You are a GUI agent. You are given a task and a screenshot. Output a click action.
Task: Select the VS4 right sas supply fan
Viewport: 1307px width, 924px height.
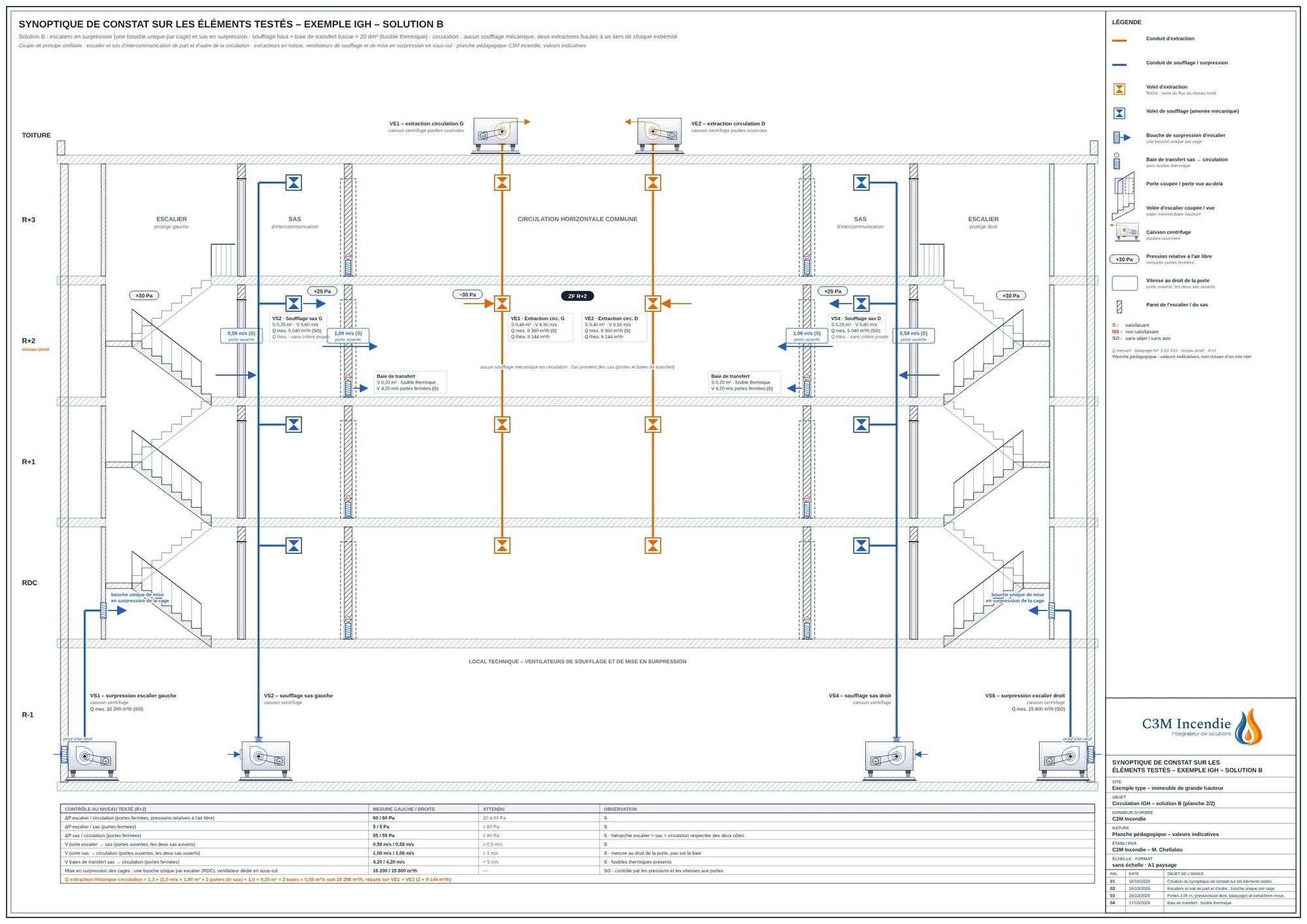click(889, 760)
